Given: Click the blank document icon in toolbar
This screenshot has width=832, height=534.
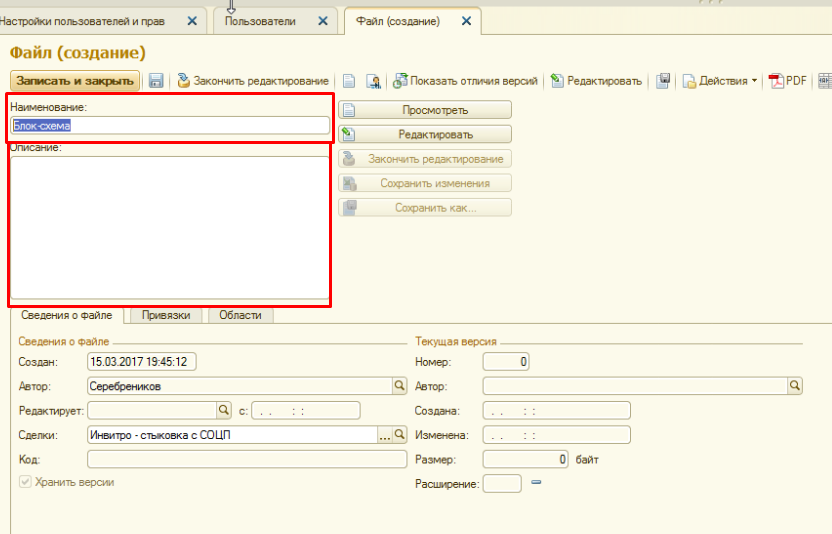Looking at the screenshot, I should point(349,81).
